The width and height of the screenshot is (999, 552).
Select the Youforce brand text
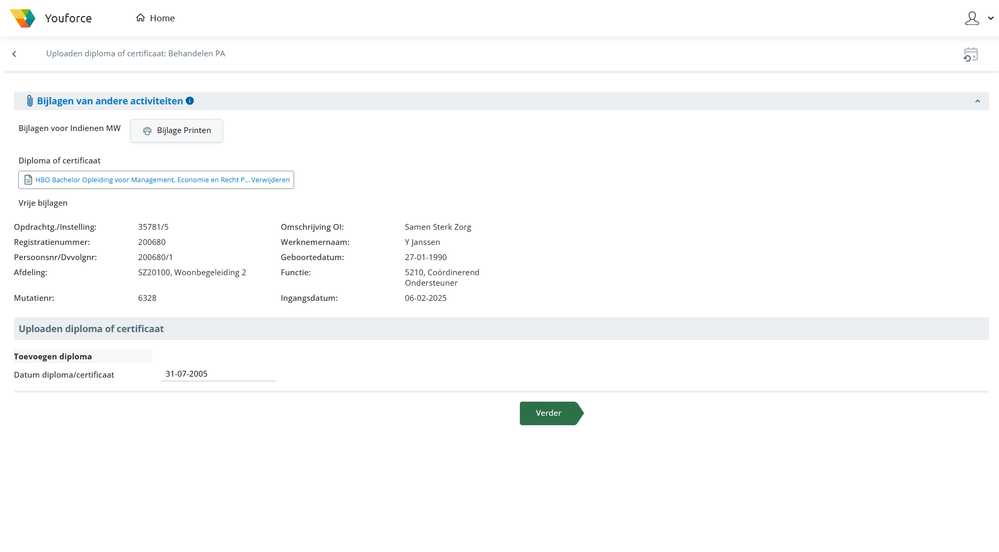68,18
